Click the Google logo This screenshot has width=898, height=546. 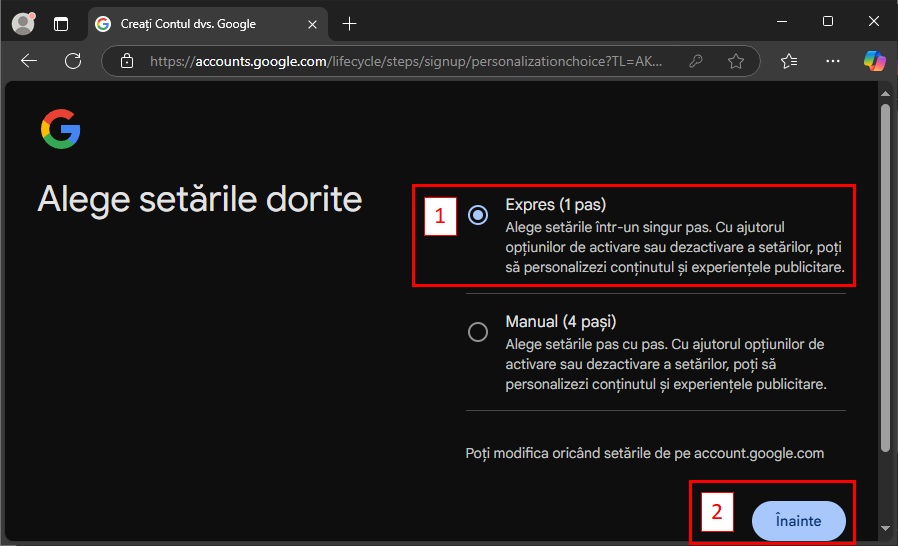[60, 130]
